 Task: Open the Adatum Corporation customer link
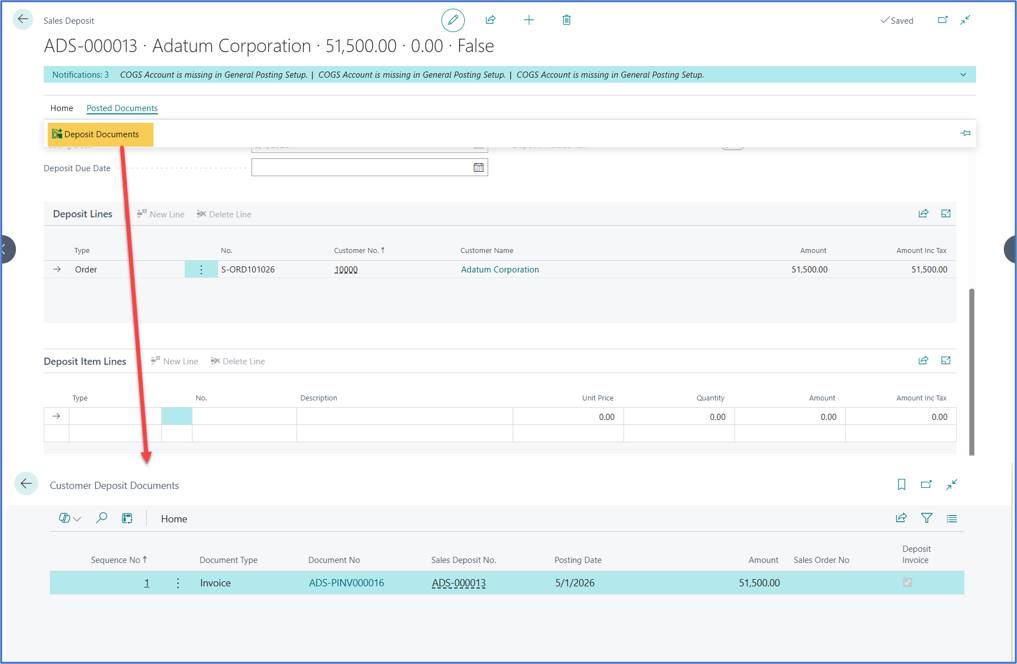tap(499, 270)
